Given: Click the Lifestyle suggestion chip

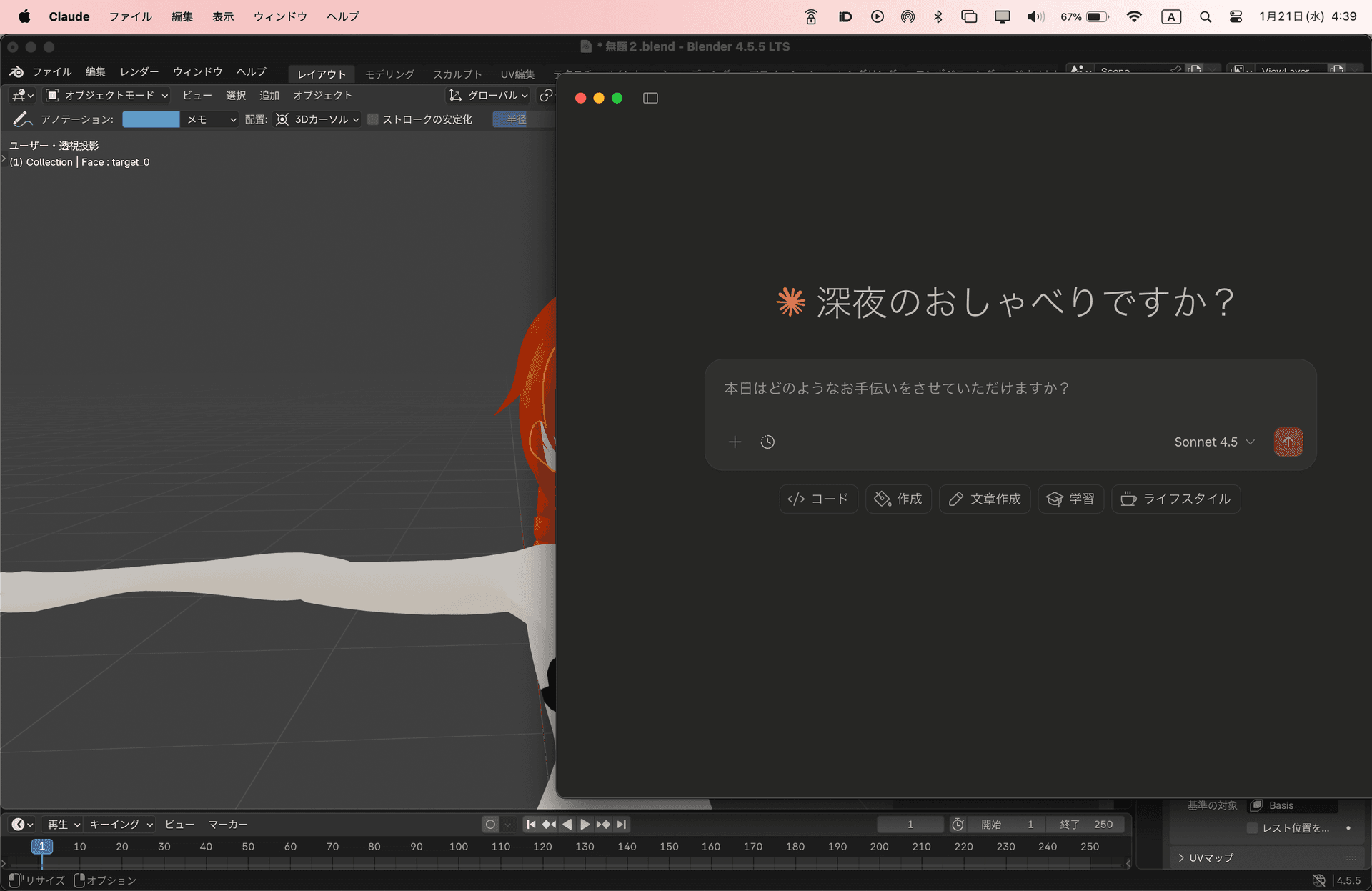Looking at the screenshot, I should (1175, 499).
